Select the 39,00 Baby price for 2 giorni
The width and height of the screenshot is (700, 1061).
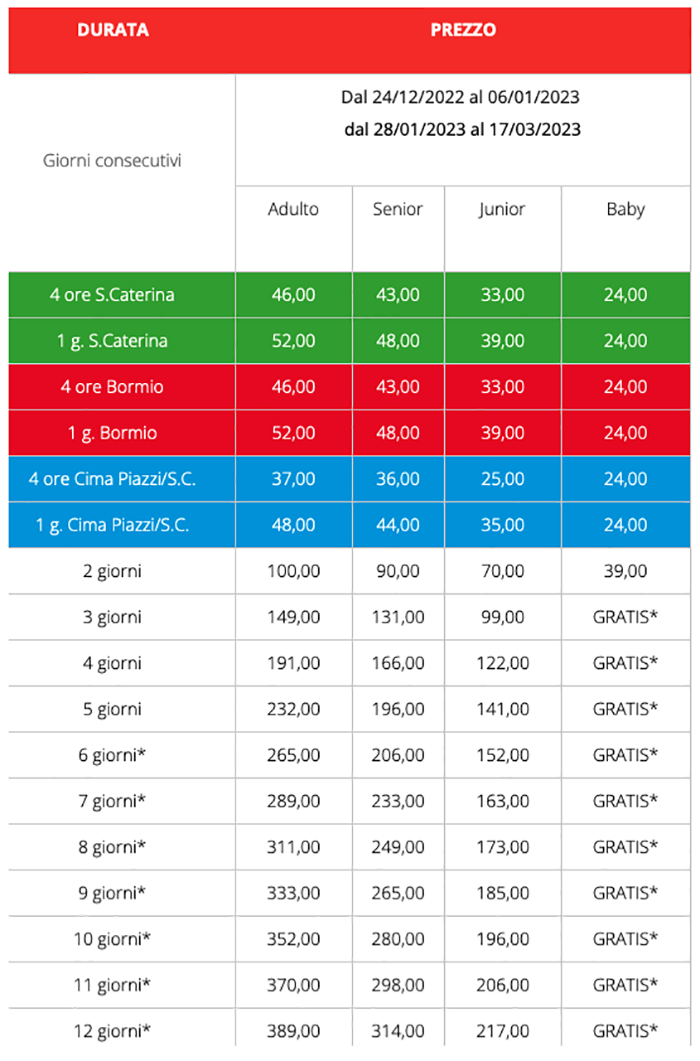click(625, 571)
